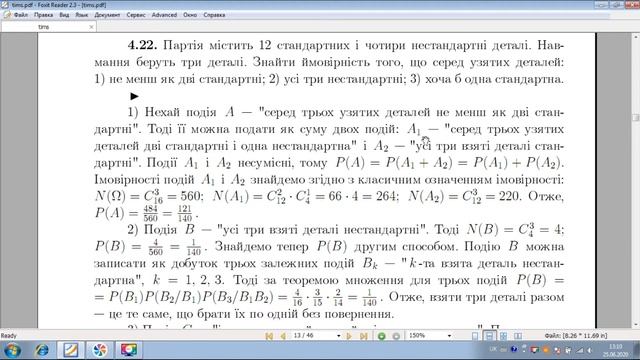Open the Сервис menu
Image resolution: width=640 pixels, height=360 pixels.
(x=136, y=15)
